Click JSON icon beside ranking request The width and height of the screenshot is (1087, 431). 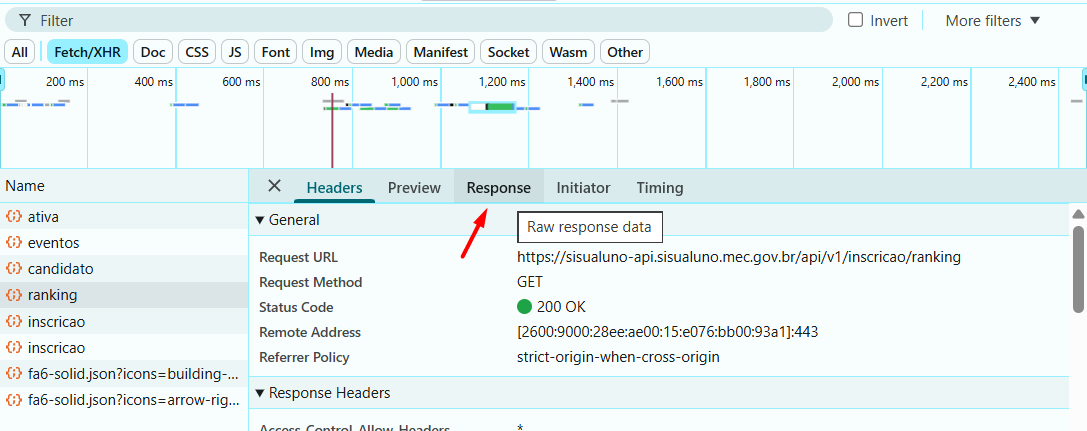[14, 295]
